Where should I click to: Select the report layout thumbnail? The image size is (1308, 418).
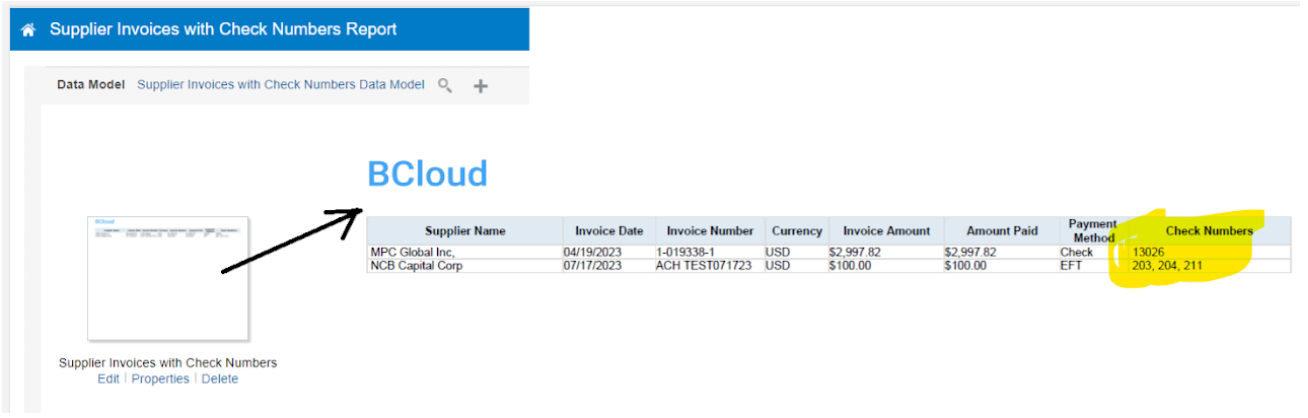point(167,277)
